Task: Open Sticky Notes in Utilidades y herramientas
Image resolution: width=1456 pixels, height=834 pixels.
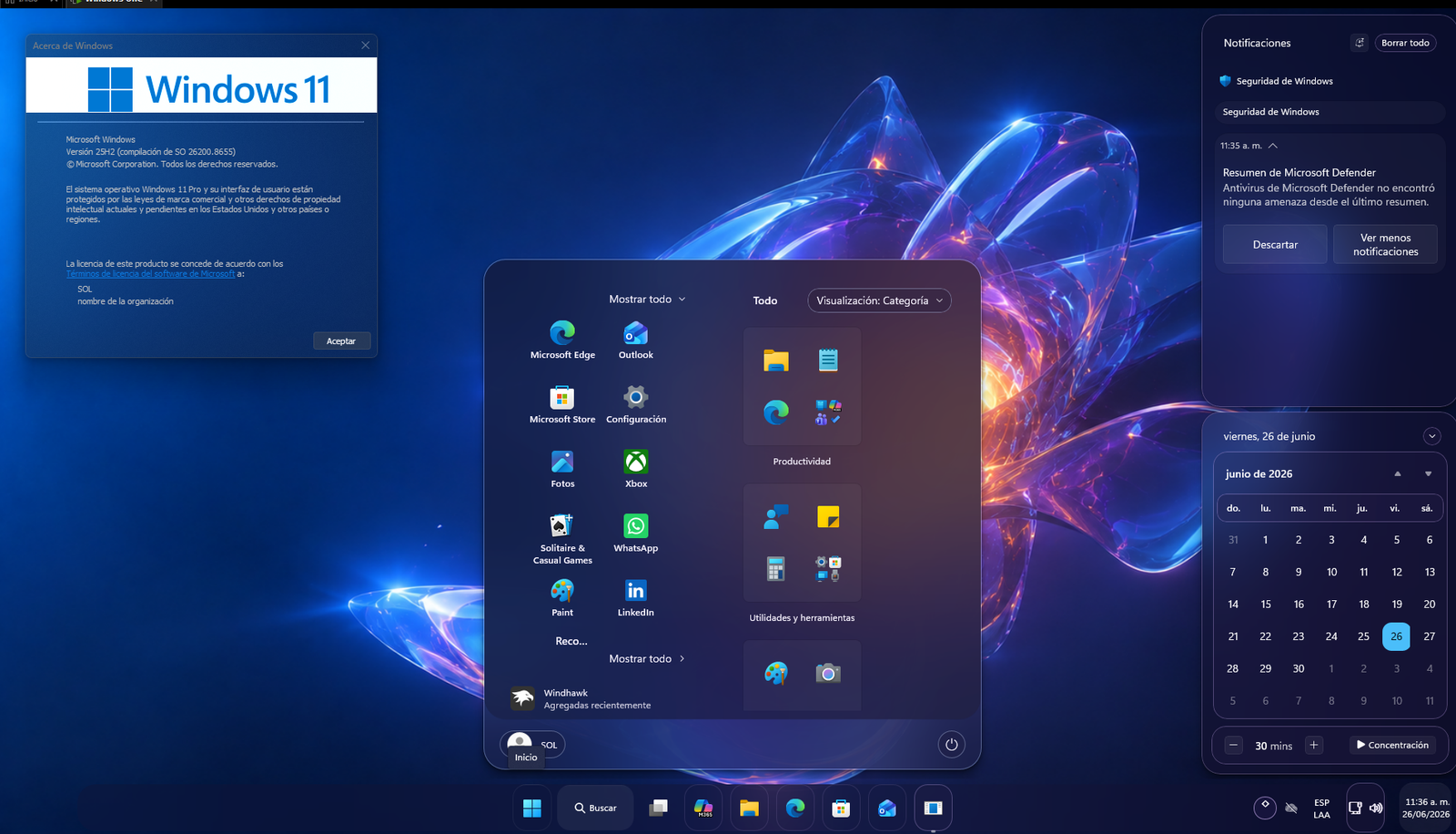Action: (x=828, y=517)
